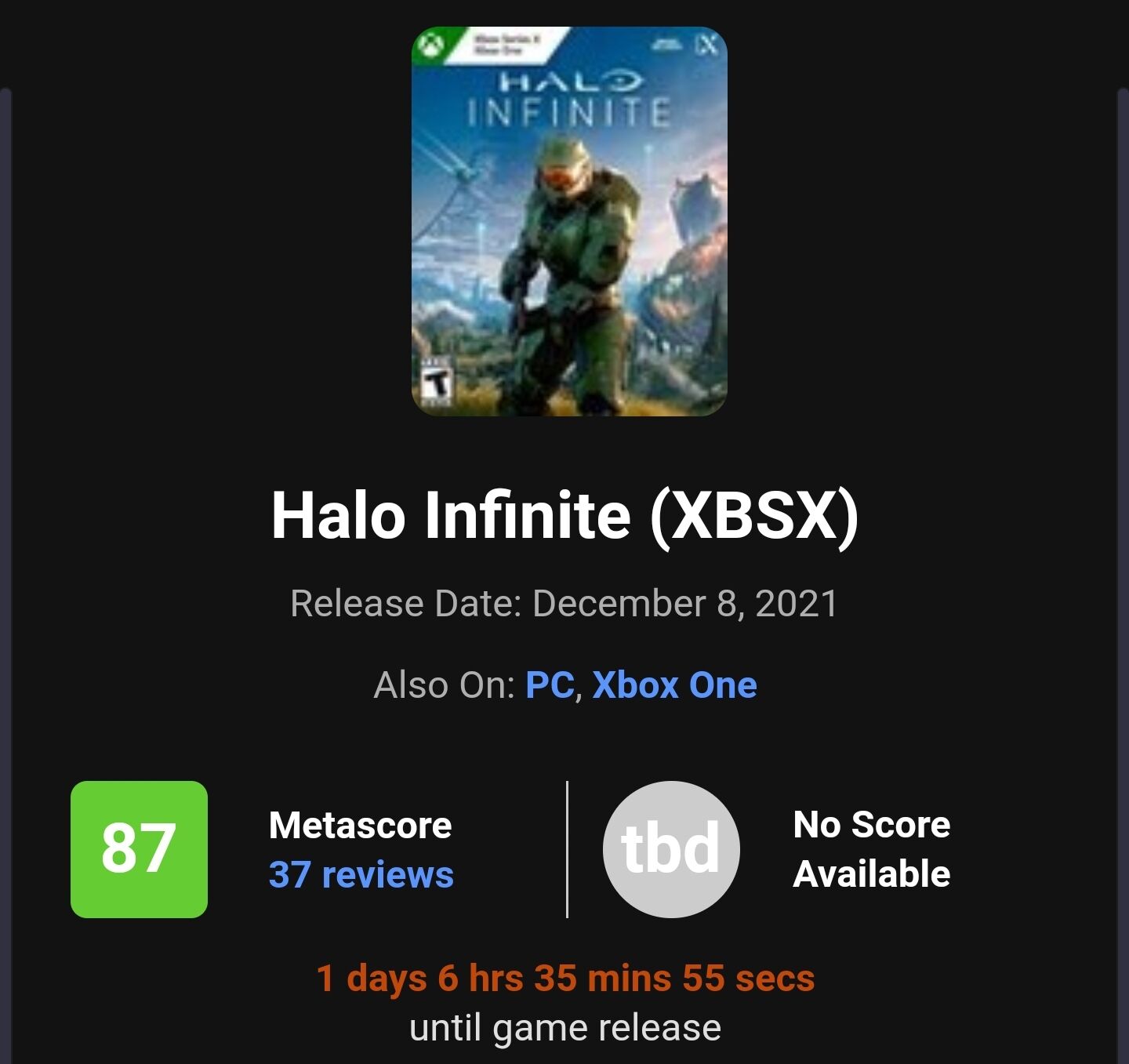Click the Metascore label
Viewport: 1129px width, 1064px height.
360,825
